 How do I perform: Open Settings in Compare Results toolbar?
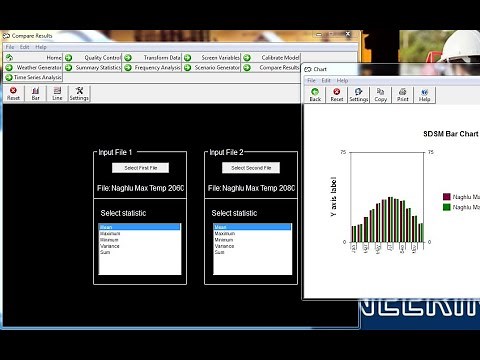[x=79, y=94]
